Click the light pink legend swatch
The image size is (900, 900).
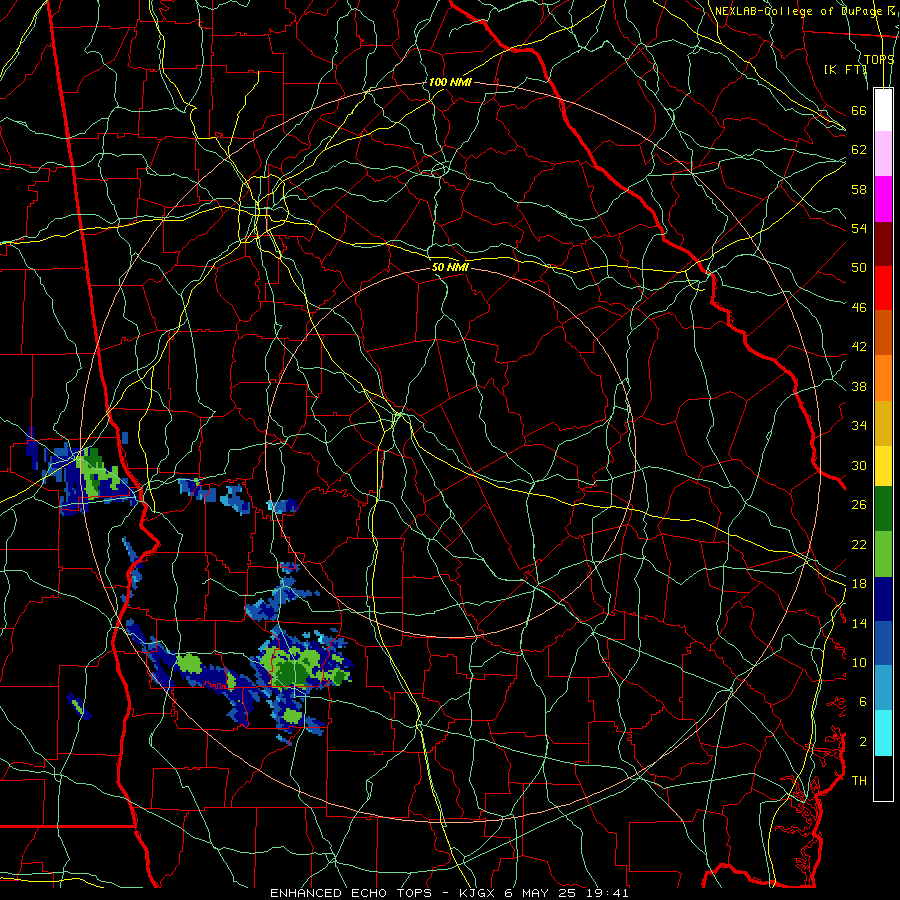[x=883, y=154]
